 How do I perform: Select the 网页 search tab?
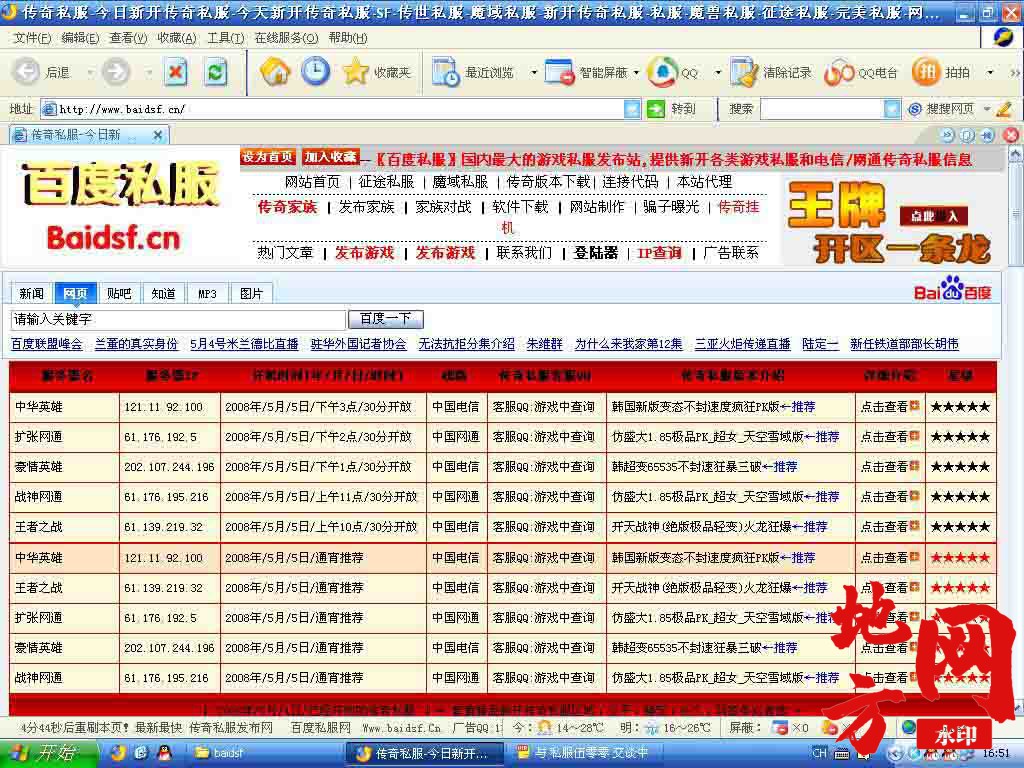(75, 293)
